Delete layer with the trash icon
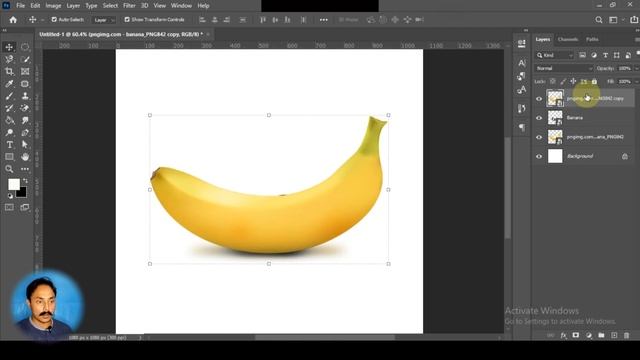The height and width of the screenshot is (360, 640). pyautogui.click(x=627, y=336)
